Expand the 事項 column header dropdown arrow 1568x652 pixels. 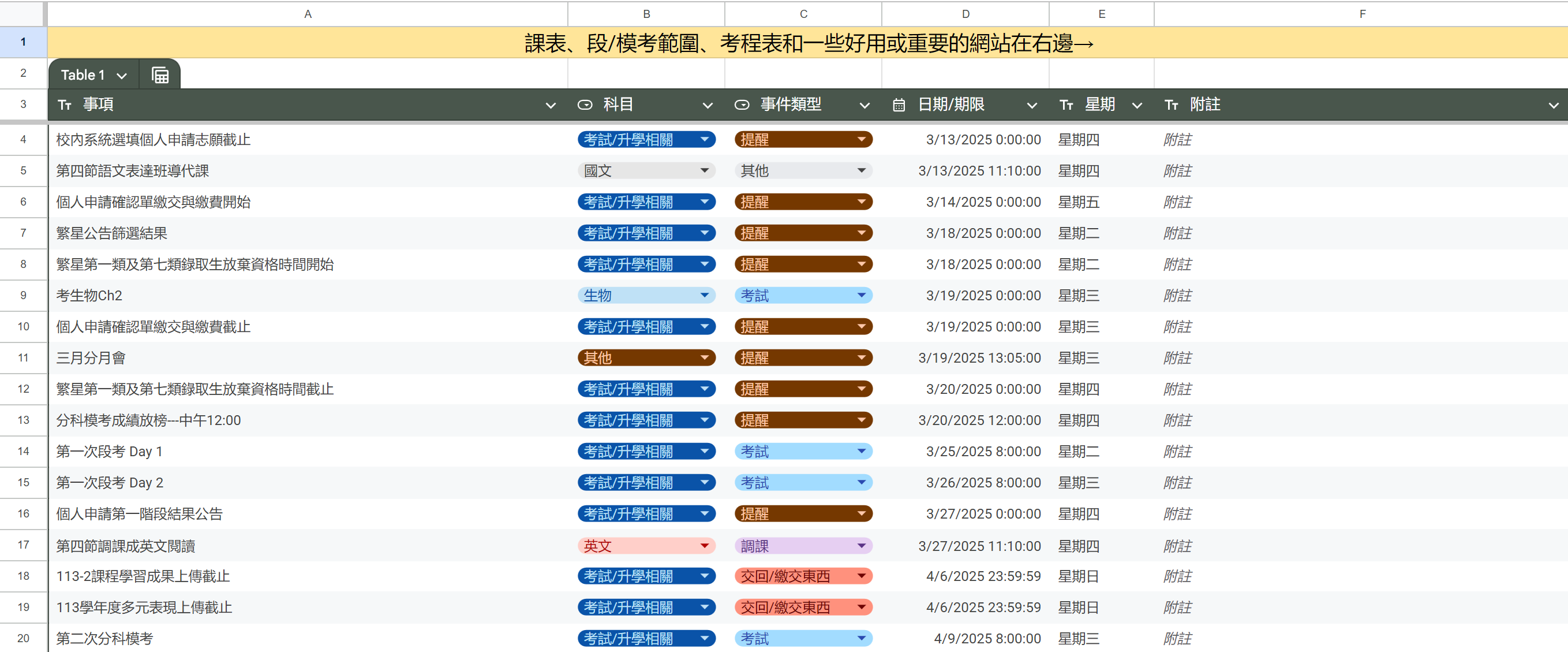[x=551, y=105]
